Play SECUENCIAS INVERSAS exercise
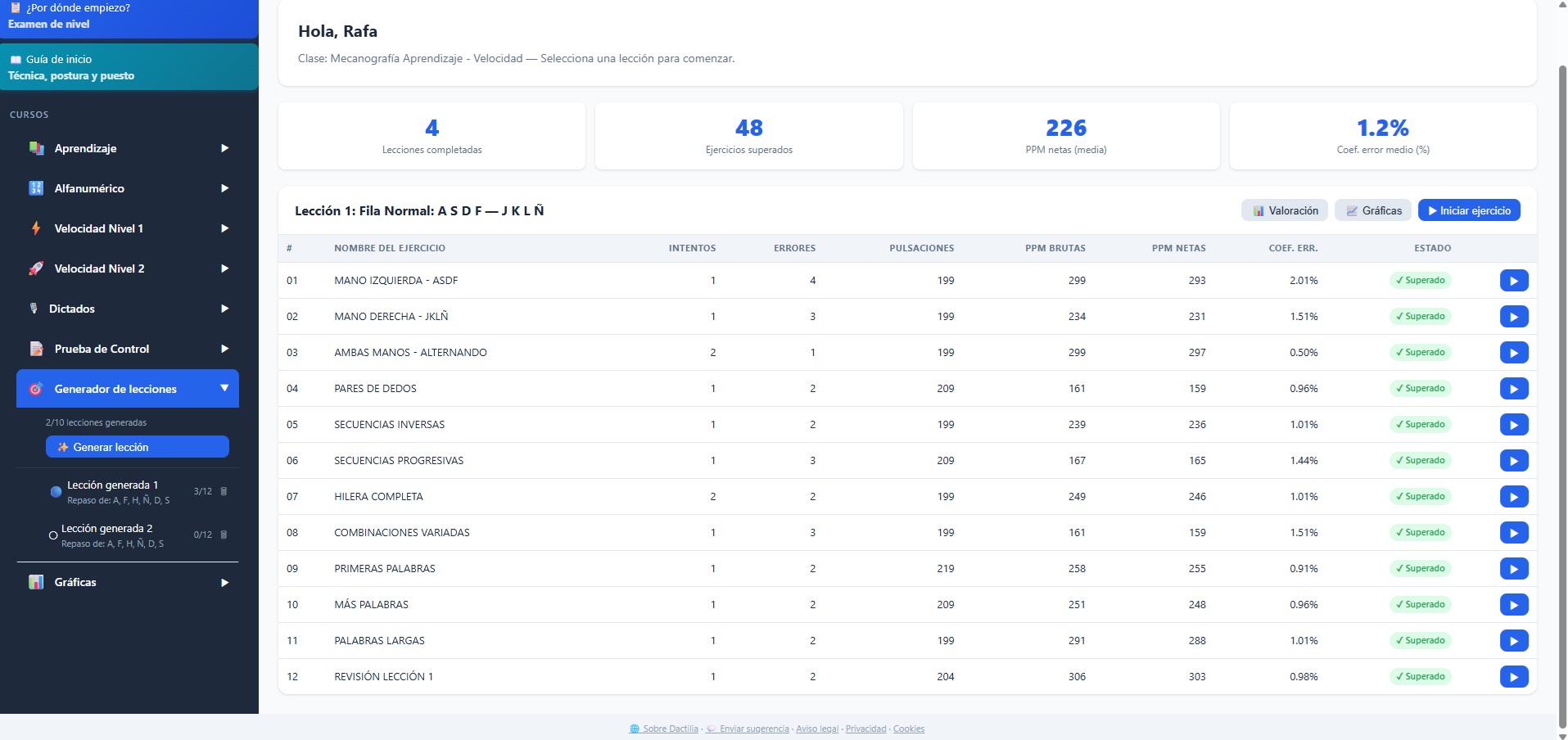1568x740 pixels. [x=1514, y=425]
